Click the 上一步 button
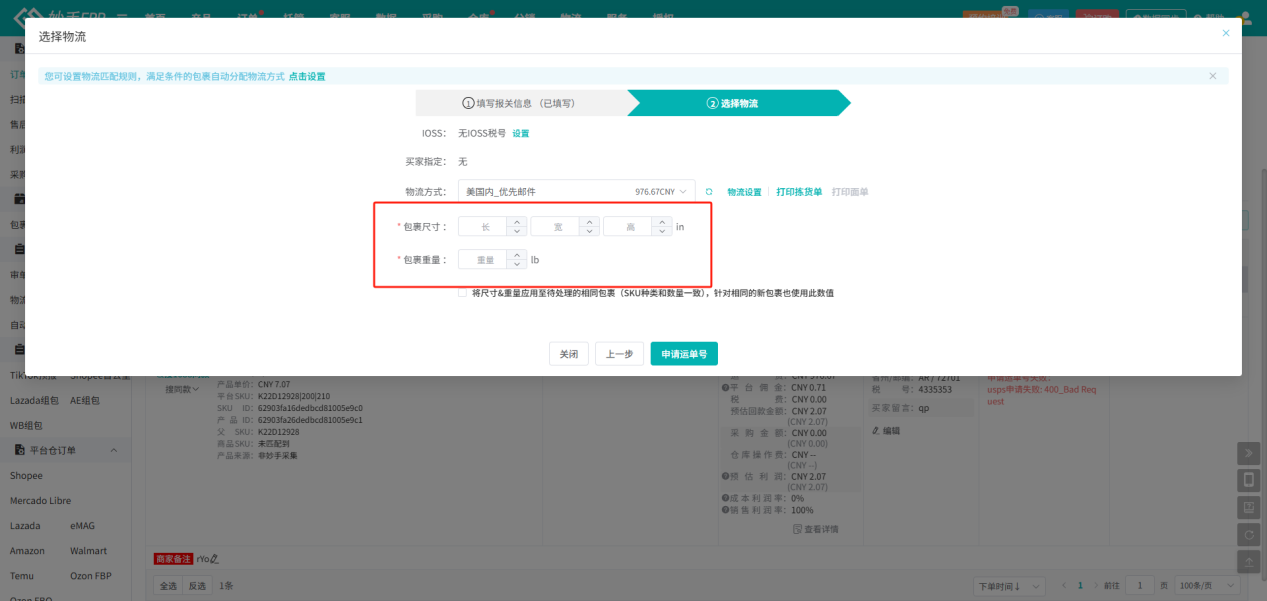 pos(619,354)
